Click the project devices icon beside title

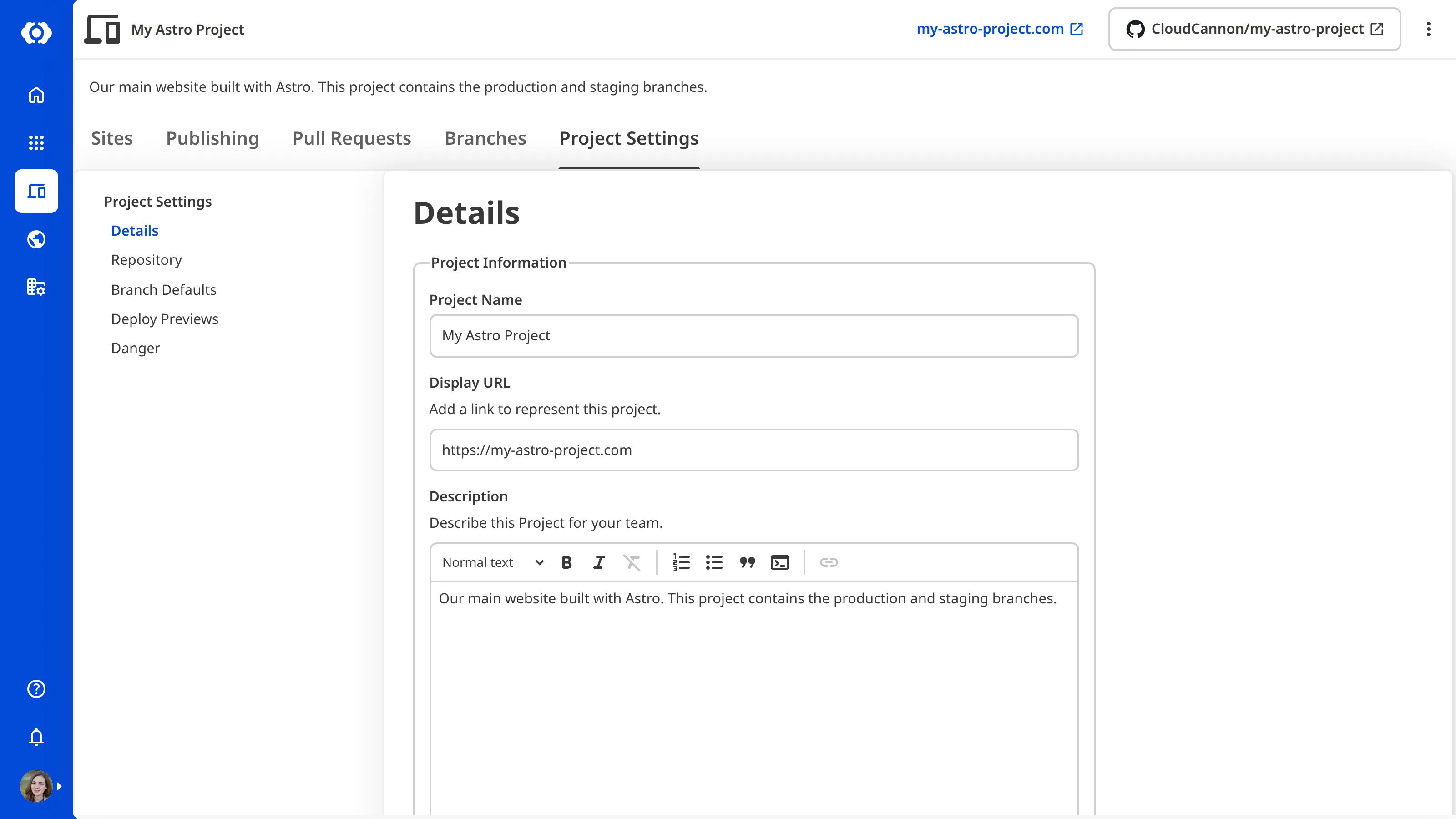click(102, 29)
